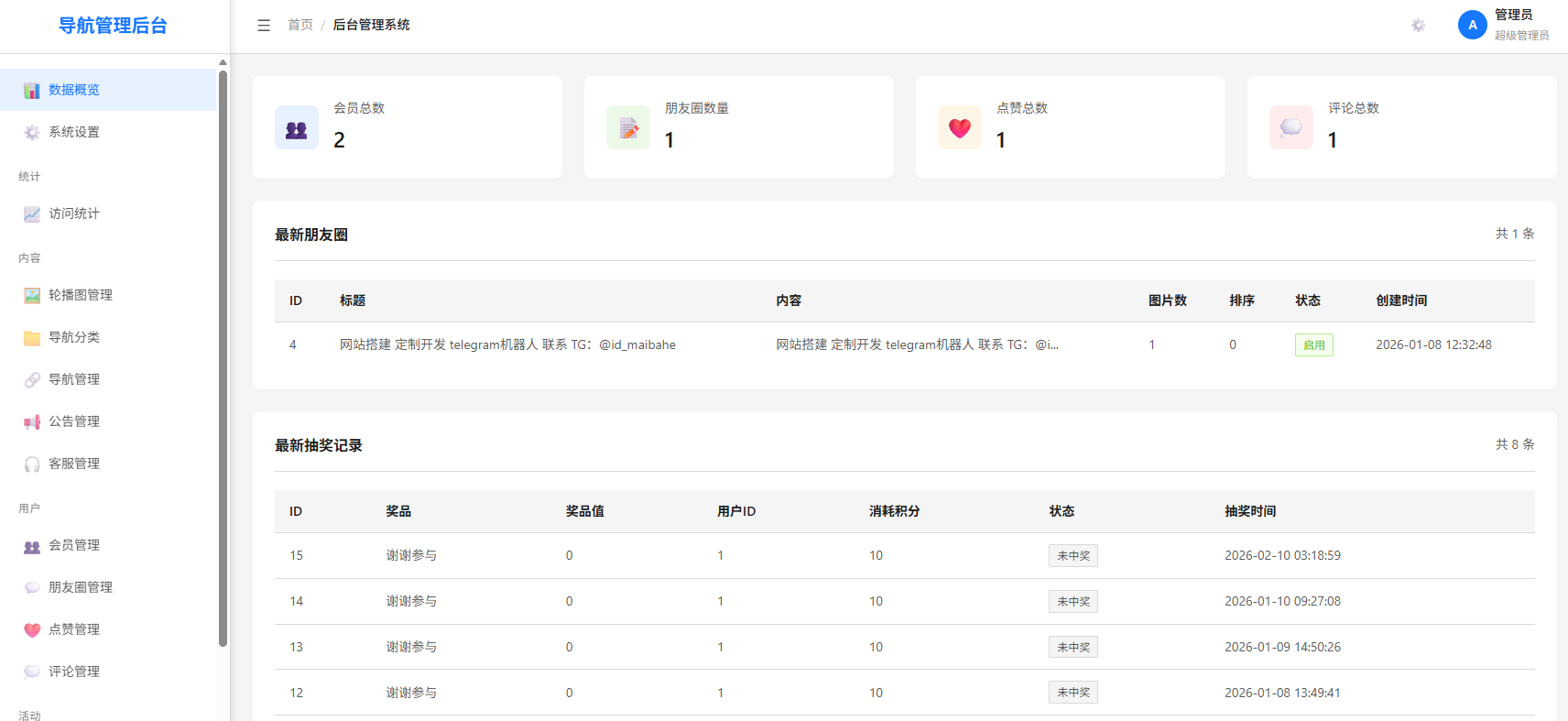Click the red heart icon for 点赞总数
This screenshot has height=721, width=1568.
coord(960,127)
